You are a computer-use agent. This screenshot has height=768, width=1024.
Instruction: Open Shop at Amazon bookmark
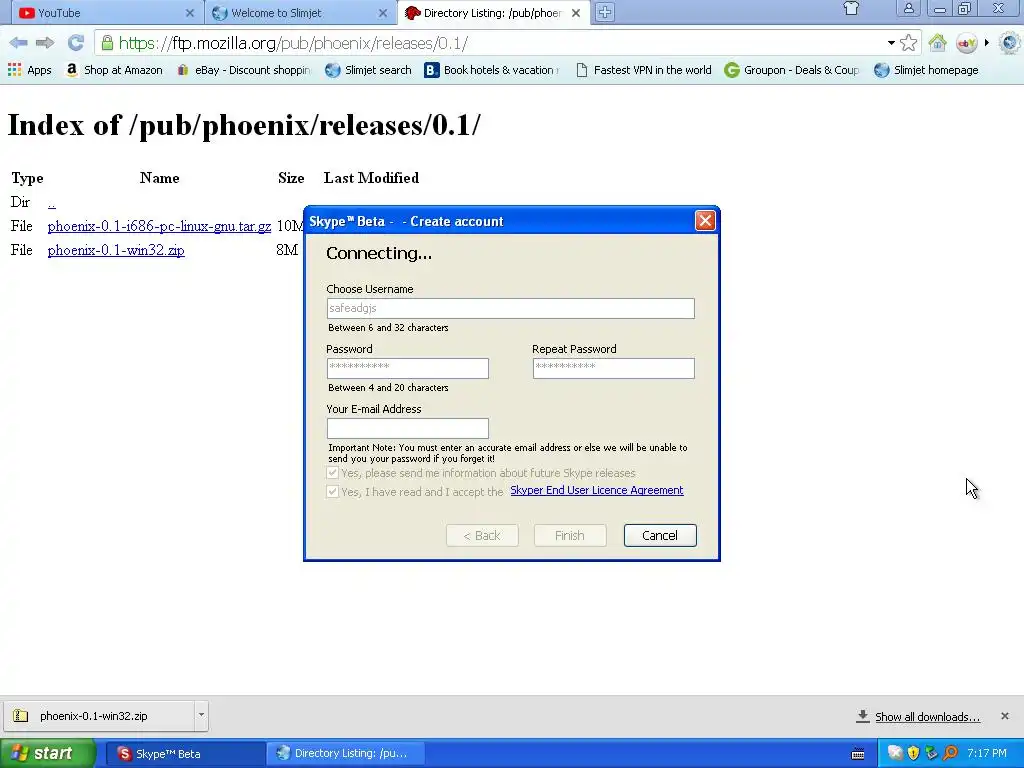[114, 70]
